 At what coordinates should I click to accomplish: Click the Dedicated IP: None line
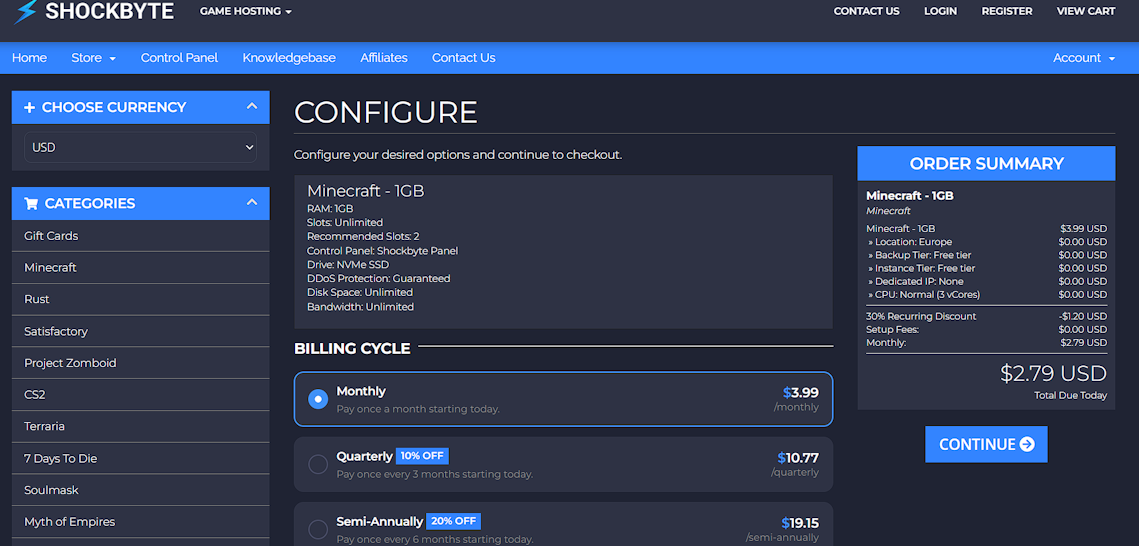pyautogui.click(x=986, y=282)
